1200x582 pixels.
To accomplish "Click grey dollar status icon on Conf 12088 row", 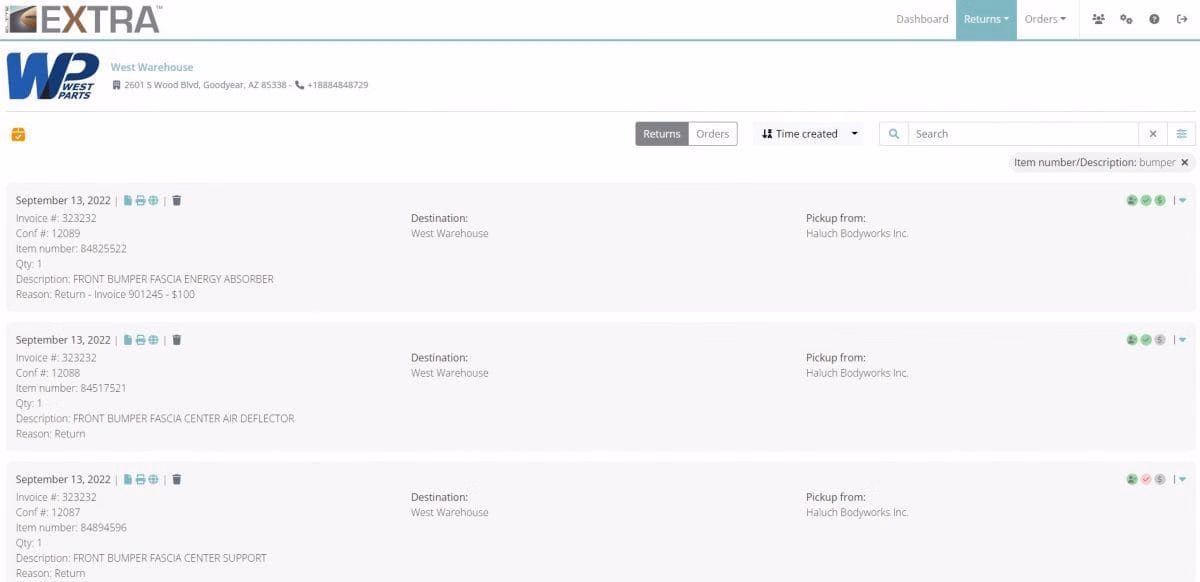I will pyautogui.click(x=1160, y=340).
